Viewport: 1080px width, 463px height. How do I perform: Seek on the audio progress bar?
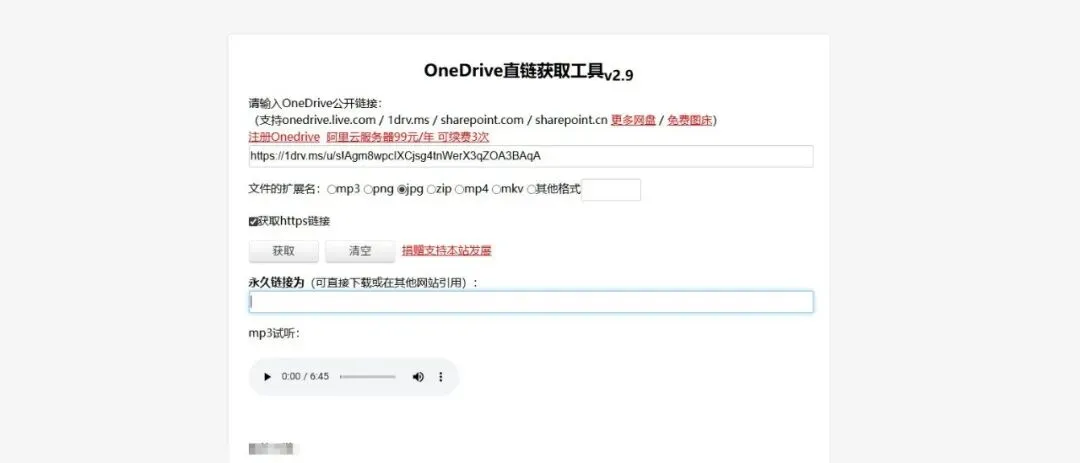pyautogui.click(x=368, y=377)
